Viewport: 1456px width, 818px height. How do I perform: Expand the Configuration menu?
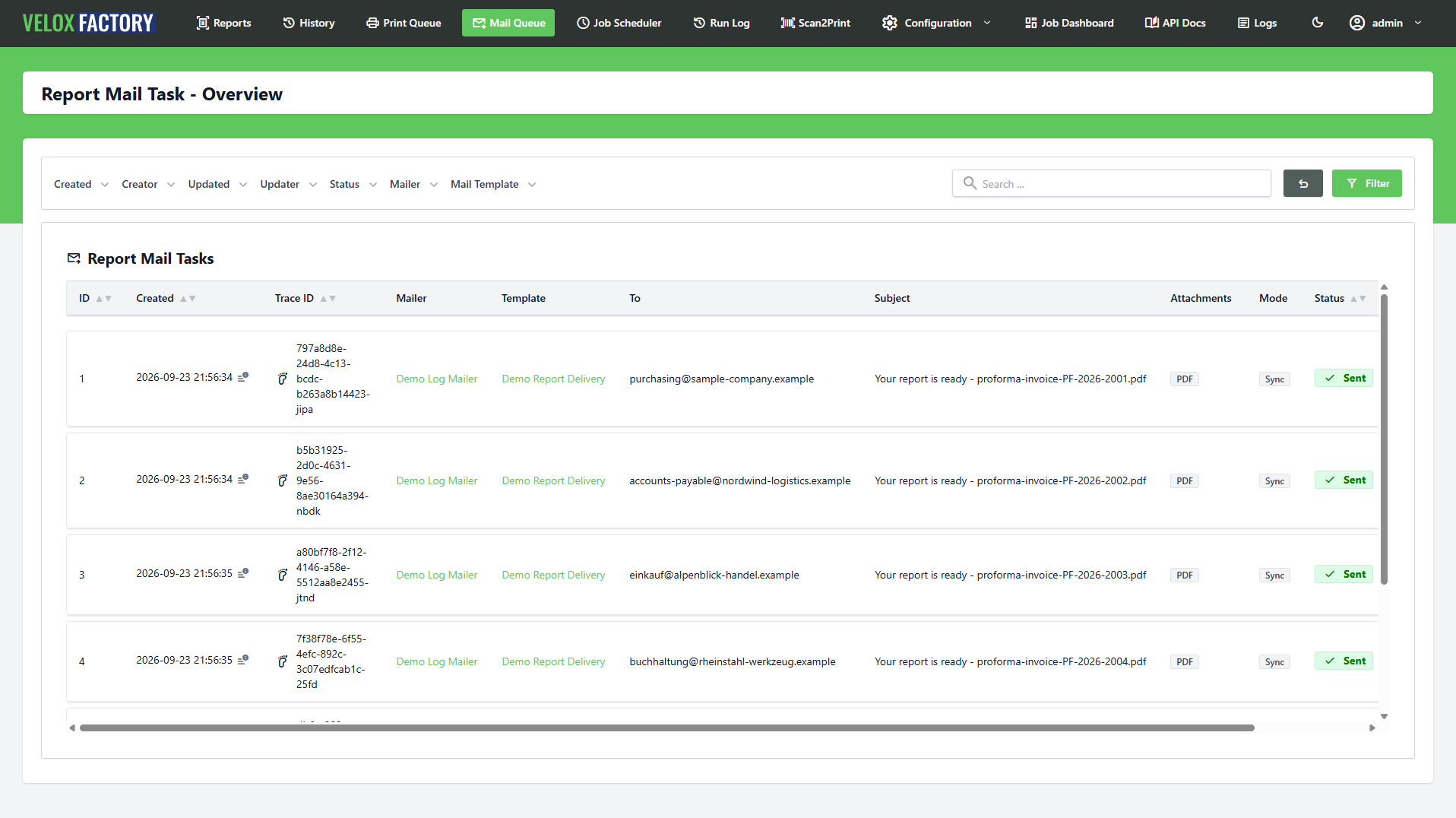point(936,23)
